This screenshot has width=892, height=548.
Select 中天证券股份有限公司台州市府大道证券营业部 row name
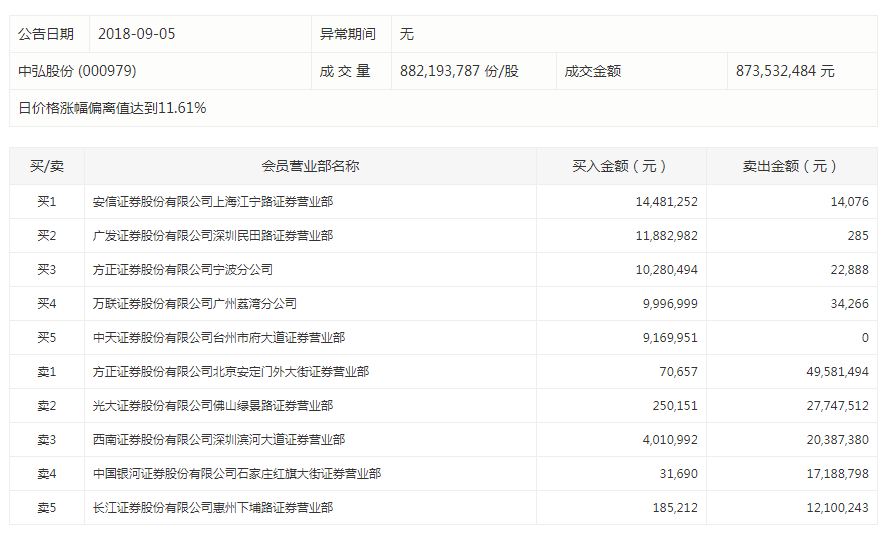coord(219,338)
